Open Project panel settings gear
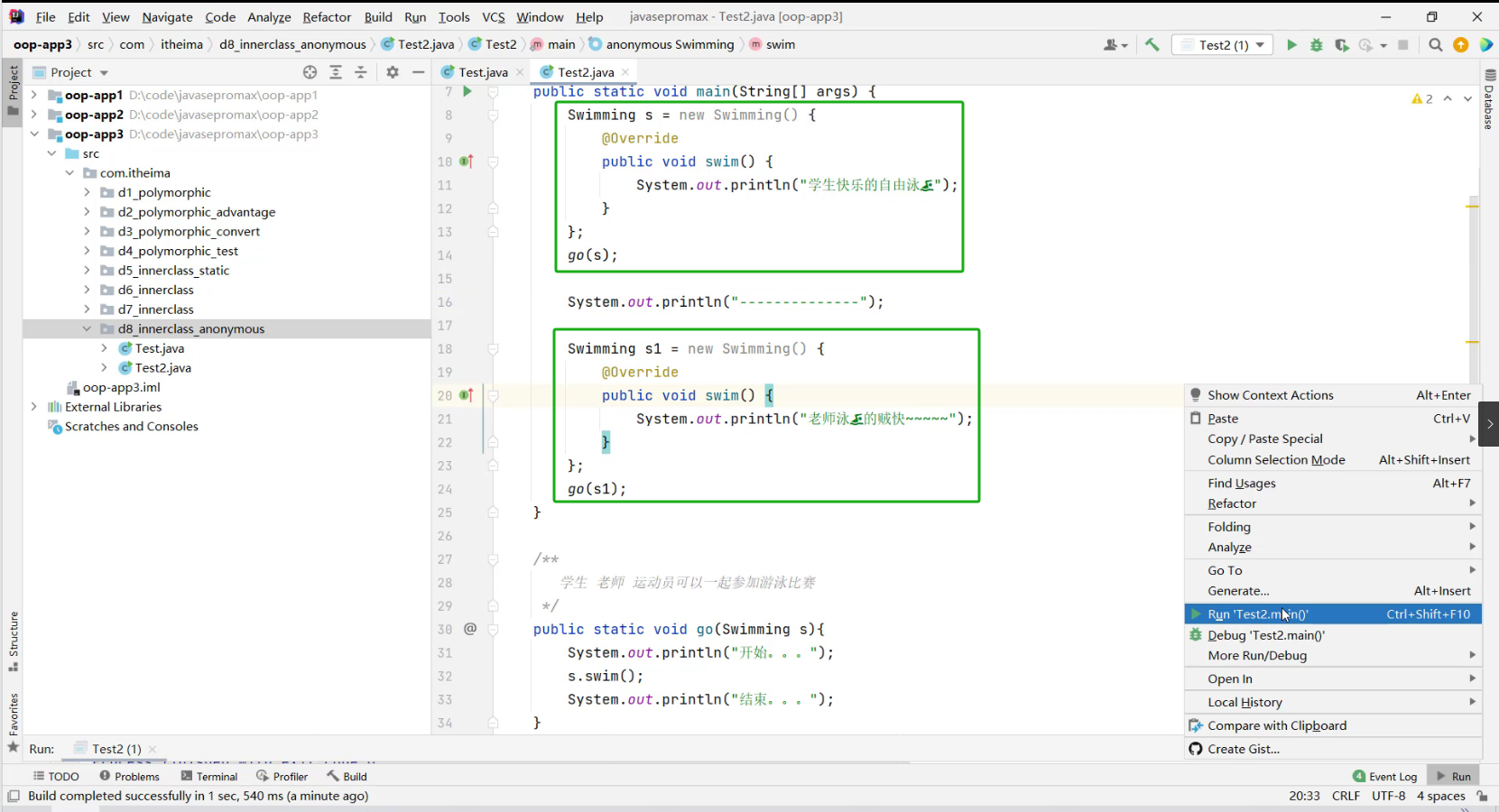Image resolution: width=1499 pixels, height=812 pixels. [393, 72]
